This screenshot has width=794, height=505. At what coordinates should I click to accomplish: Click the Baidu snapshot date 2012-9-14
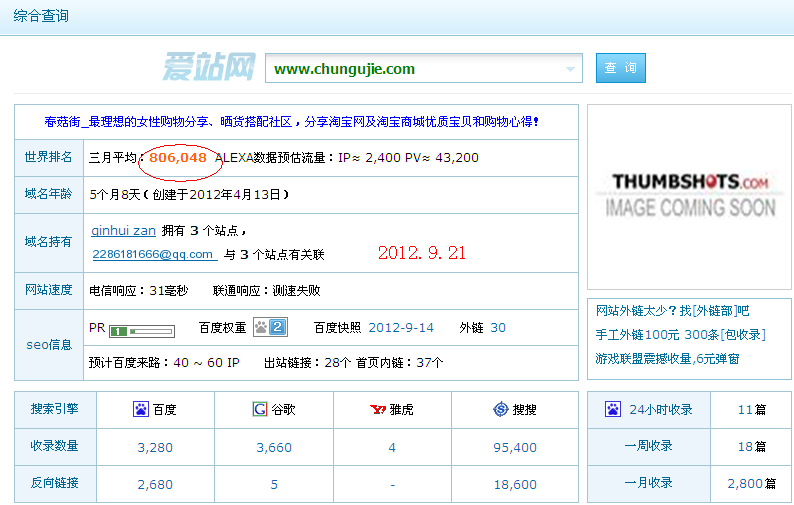pyautogui.click(x=401, y=328)
